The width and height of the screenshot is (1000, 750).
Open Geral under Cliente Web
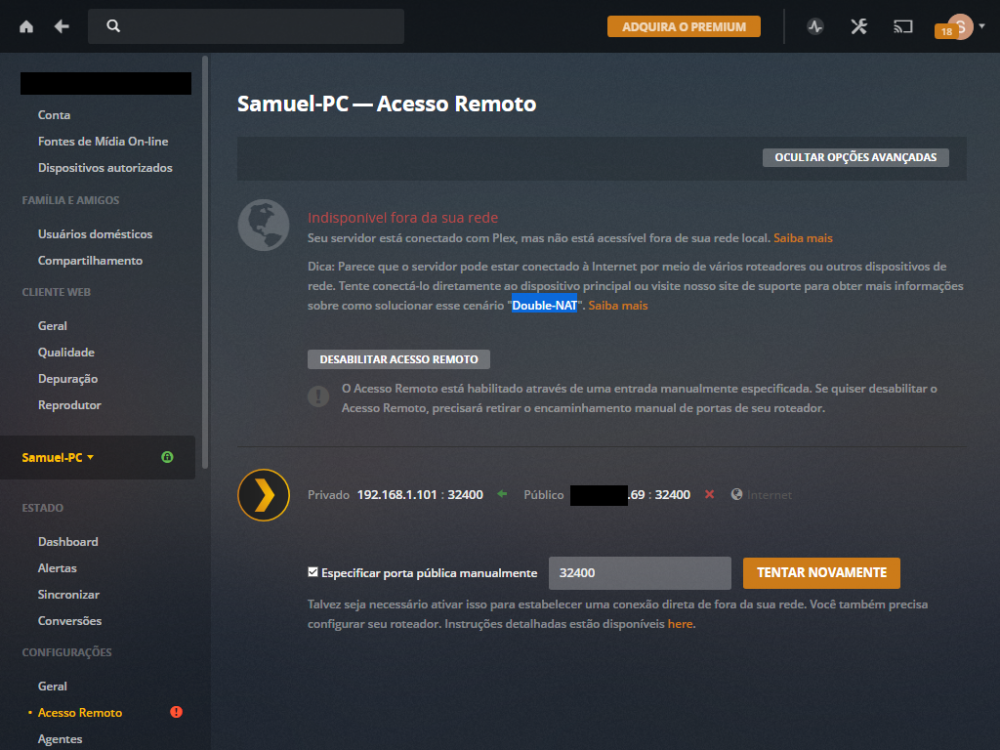pos(52,326)
